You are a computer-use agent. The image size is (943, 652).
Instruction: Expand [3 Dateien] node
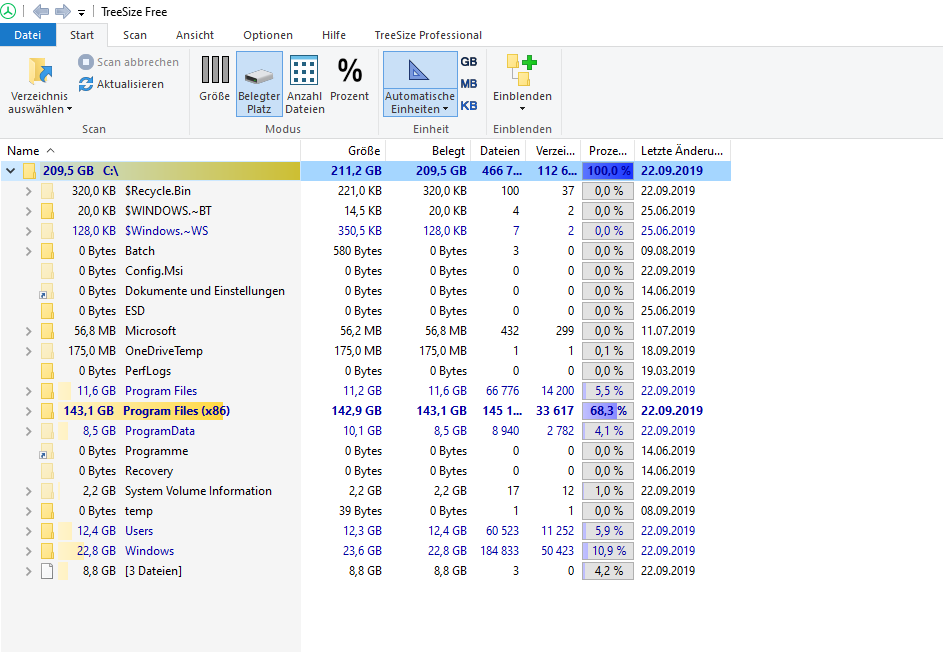coord(28,571)
